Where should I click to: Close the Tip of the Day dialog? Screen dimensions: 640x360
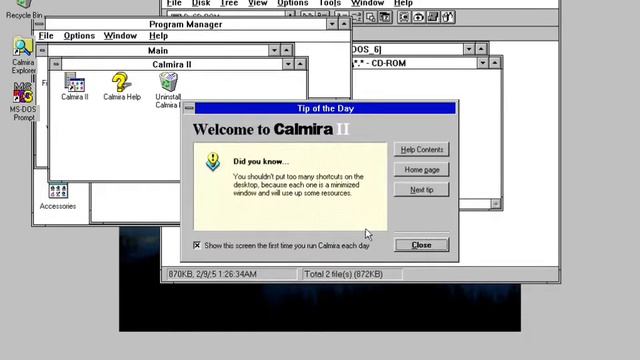pos(422,245)
